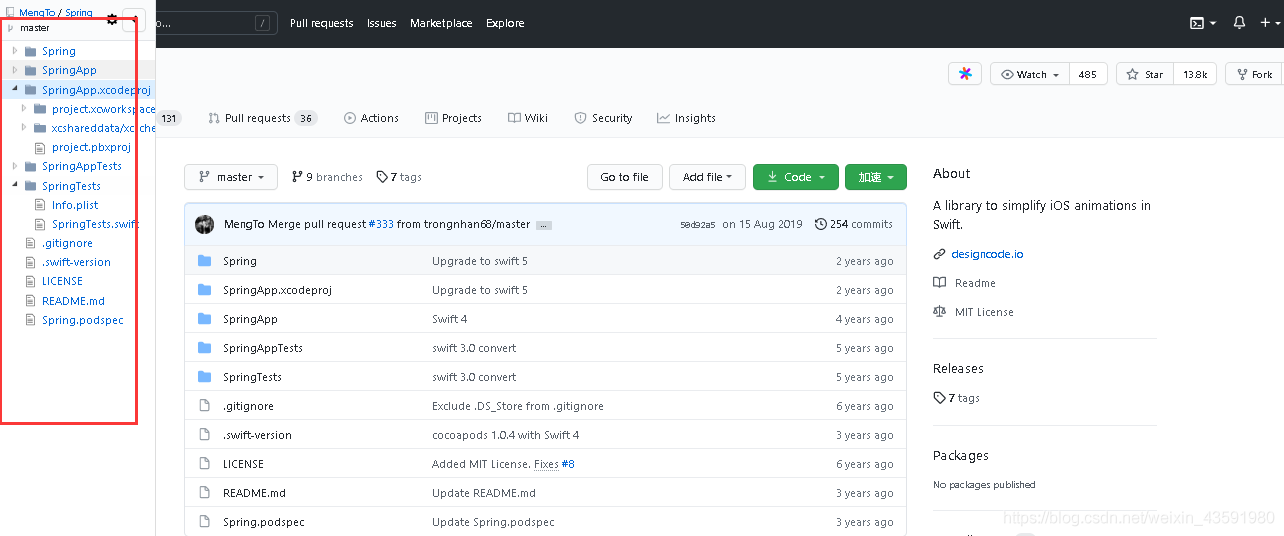Click the watchers count 485
This screenshot has width=1284, height=536.
pyautogui.click(x=1087, y=74)
